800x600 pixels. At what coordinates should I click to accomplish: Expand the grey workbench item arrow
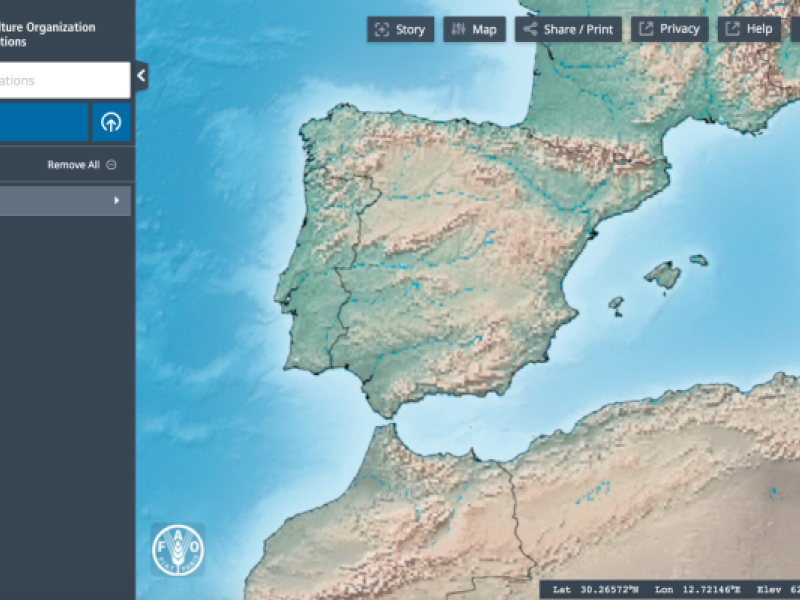(x=116, y=201)
